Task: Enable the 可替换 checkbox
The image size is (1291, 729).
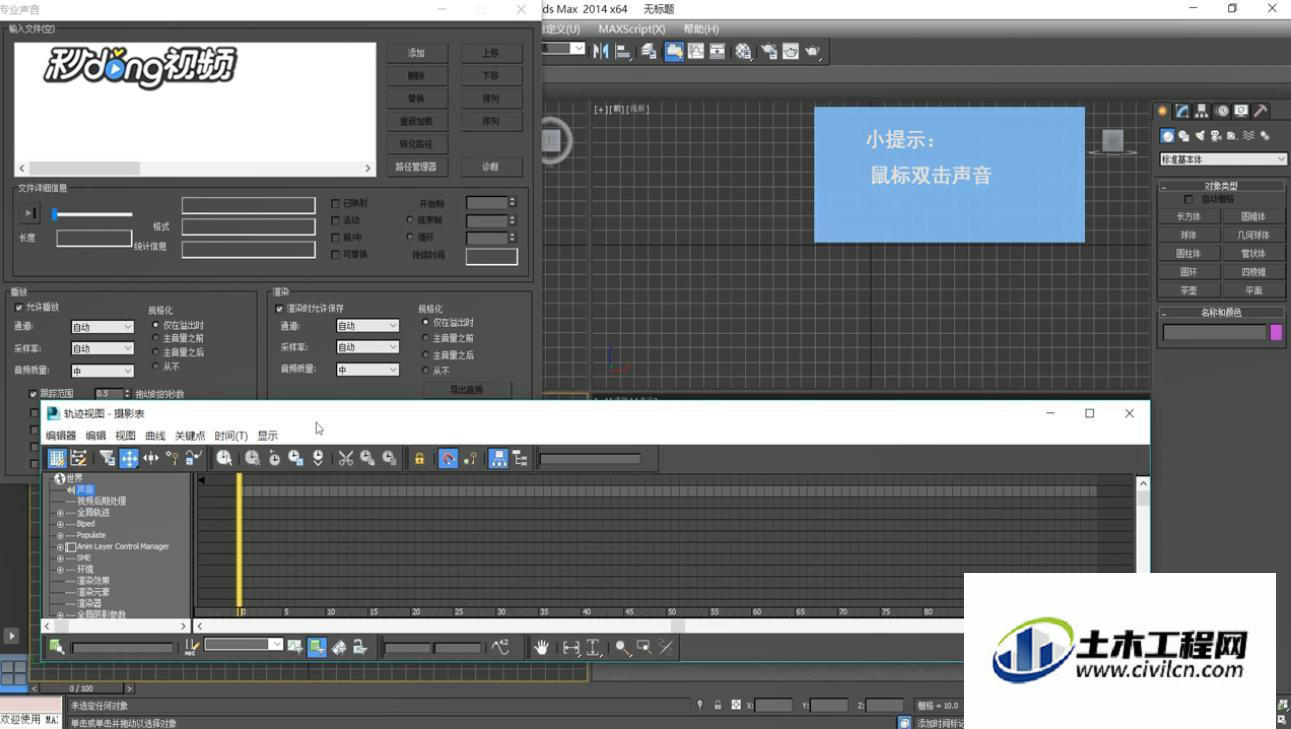Action: coord(335,254)
